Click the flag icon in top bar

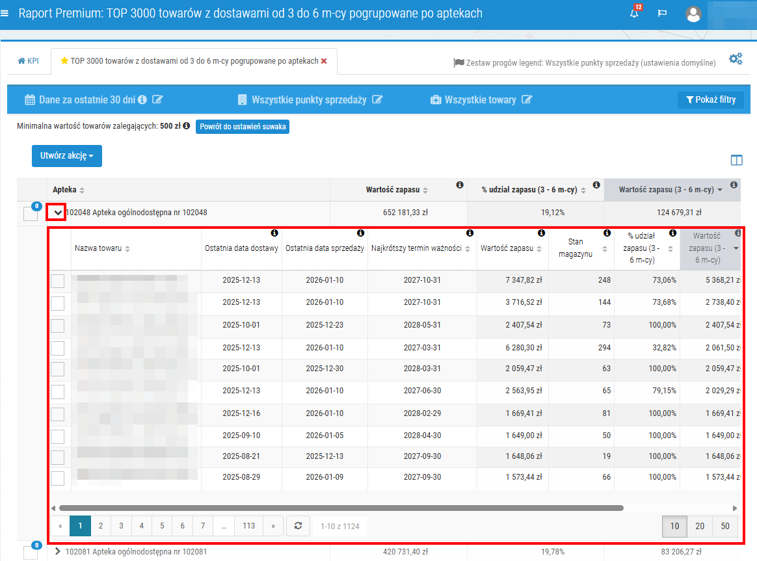pyautogui.click(x=661, y=14)
